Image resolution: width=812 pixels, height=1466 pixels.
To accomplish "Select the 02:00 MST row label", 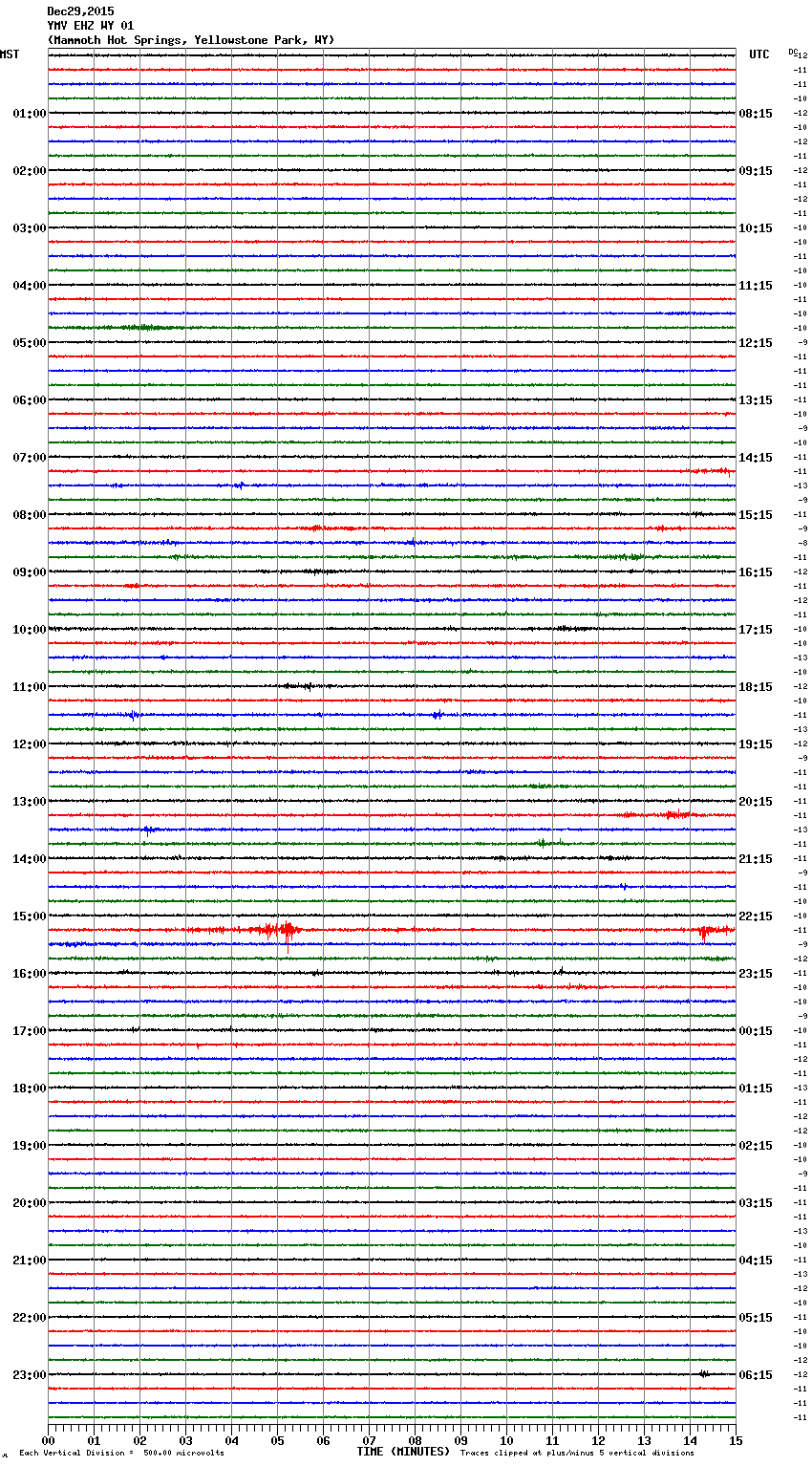I will pos(29,170).
